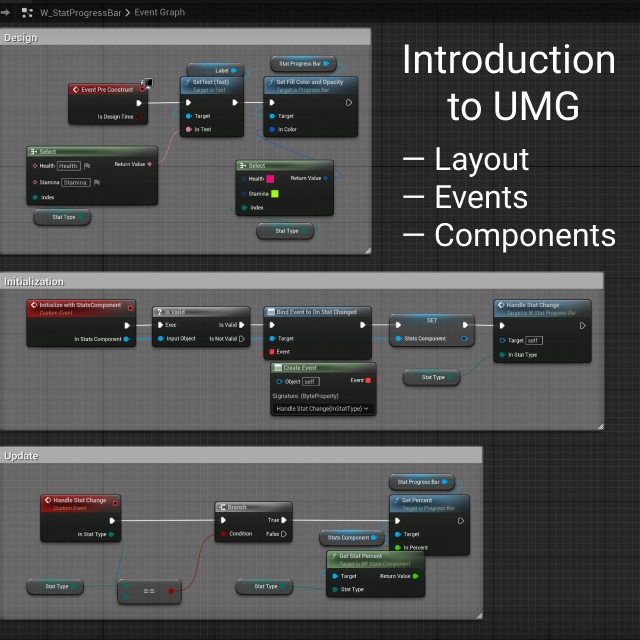640x640 pixels.
Task: Select Stat Progress Bar variable in Update section
Action: [x=422, y=482]
